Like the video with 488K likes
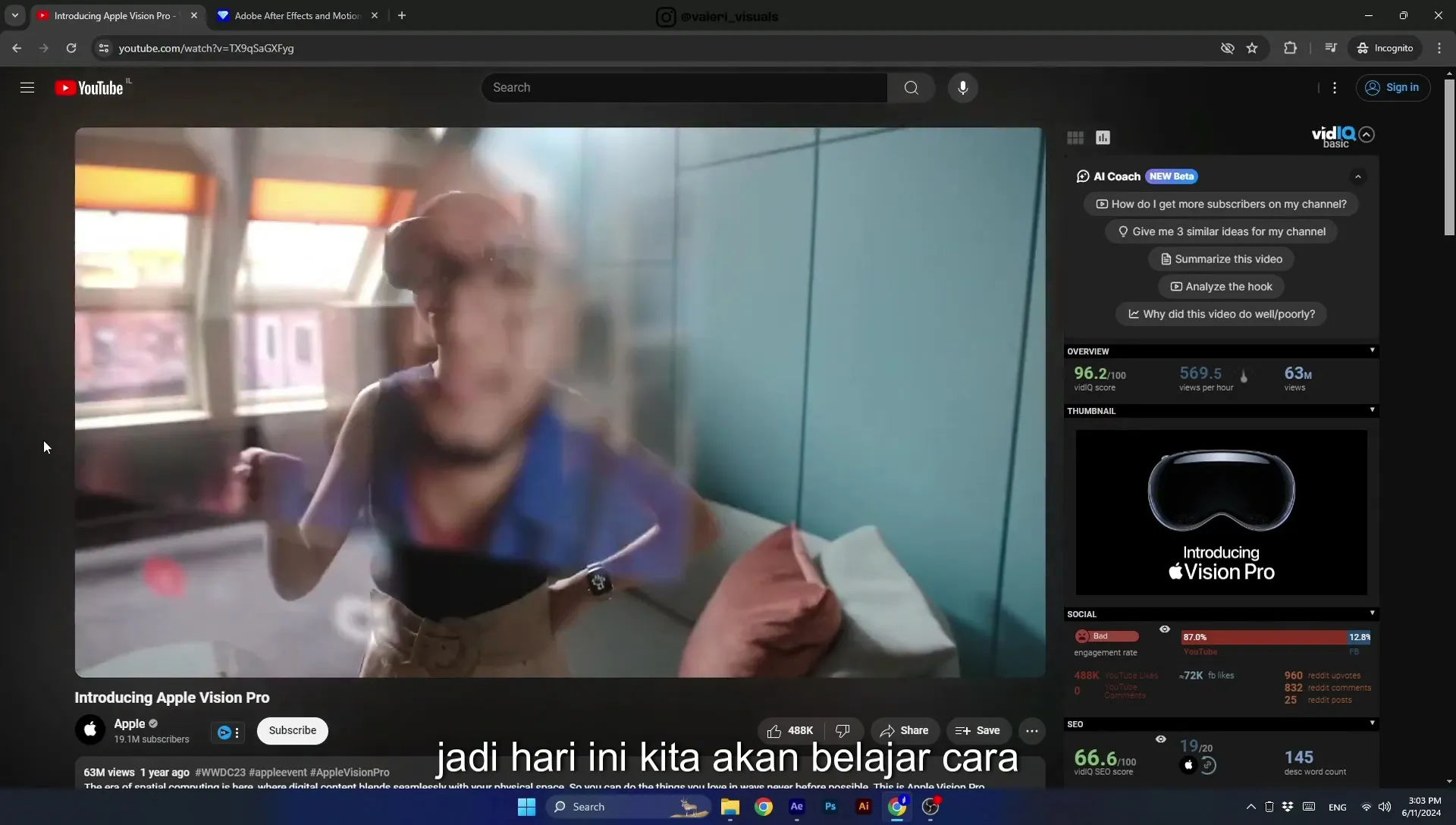This screenshot has width=1456, height=825. click(790, 731)
